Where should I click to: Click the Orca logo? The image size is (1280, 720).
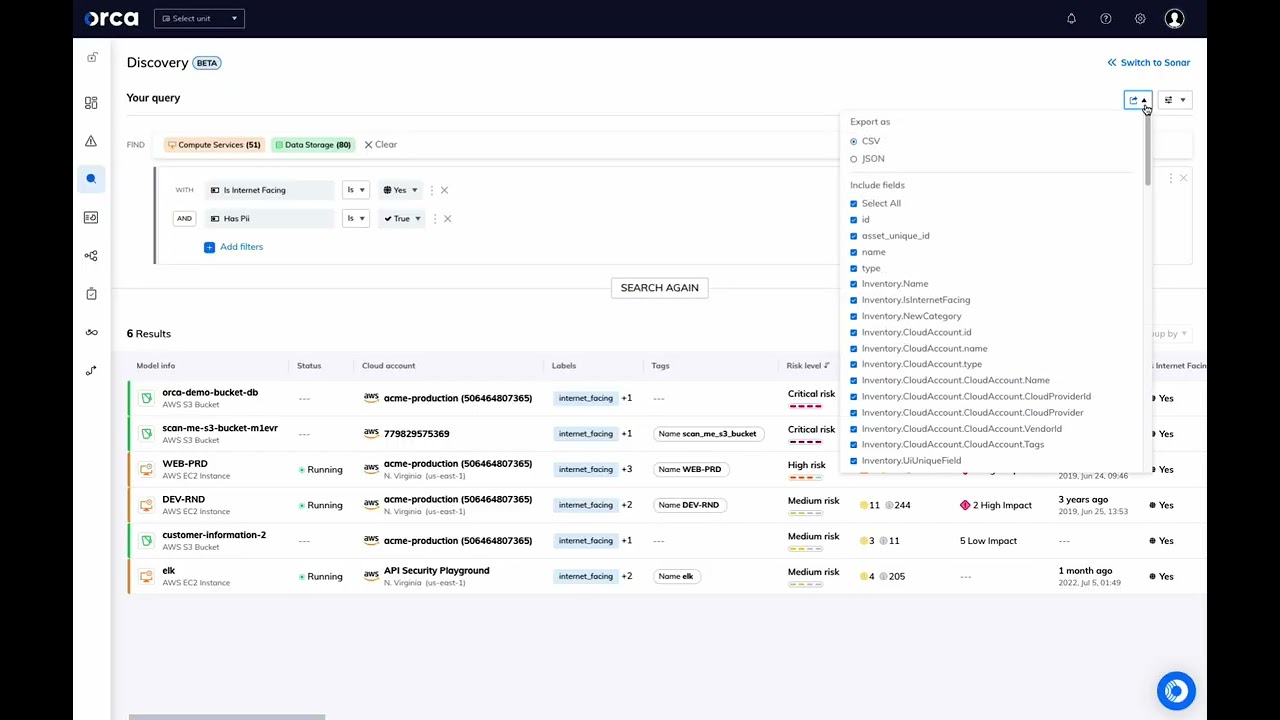click(111, 18)
